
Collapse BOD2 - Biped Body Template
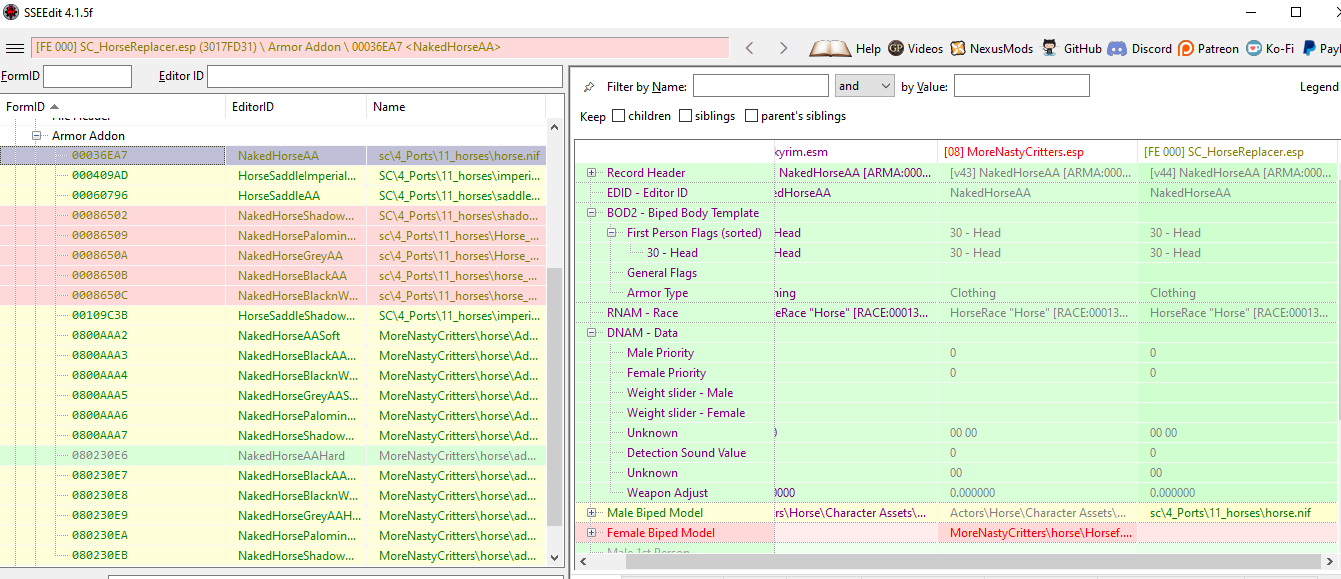(592, 213)
